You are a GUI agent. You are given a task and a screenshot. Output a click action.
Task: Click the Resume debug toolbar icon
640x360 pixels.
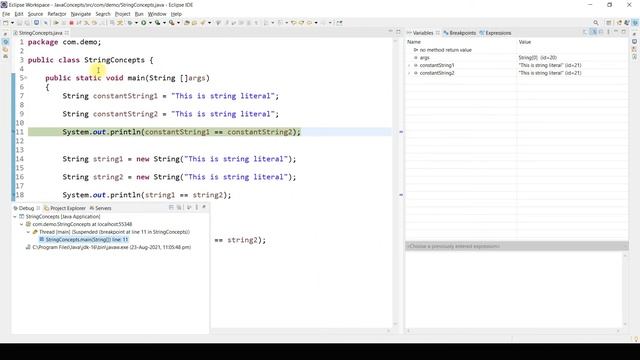[x=56, y=23]
